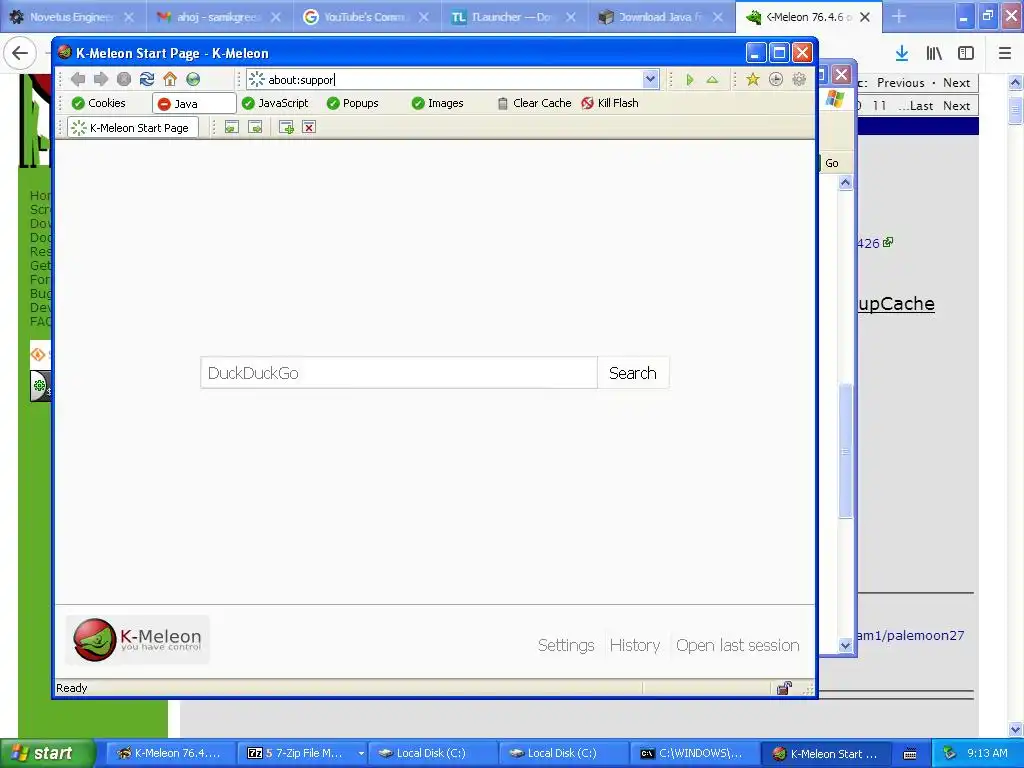This screenshot has width=1024, height=768.
Task: Open the Download Java browser tab
Action: pyautogui.click(x=660, y=17)
